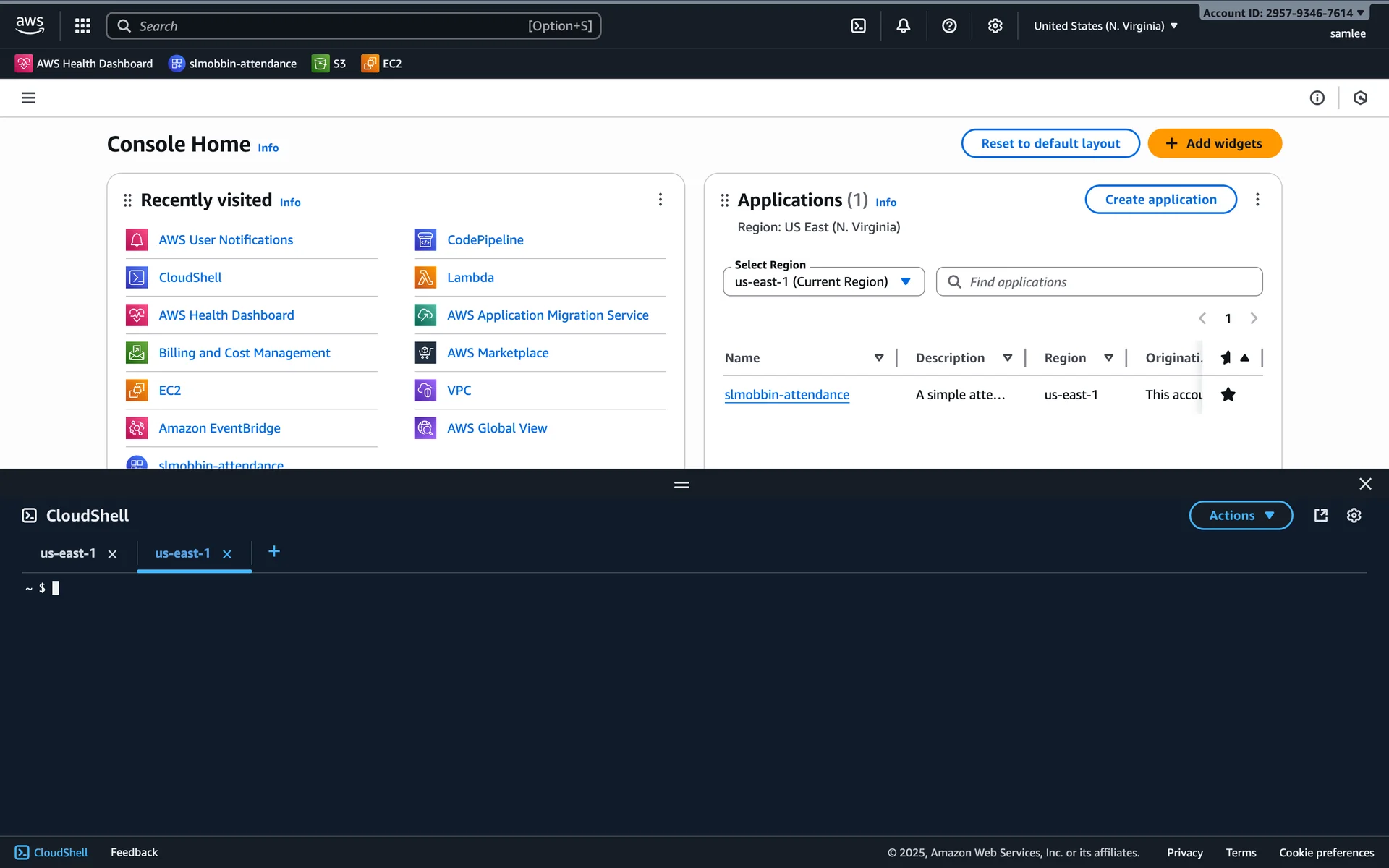Open CloudShell in new browser tab icon

tap(1320, 515)
